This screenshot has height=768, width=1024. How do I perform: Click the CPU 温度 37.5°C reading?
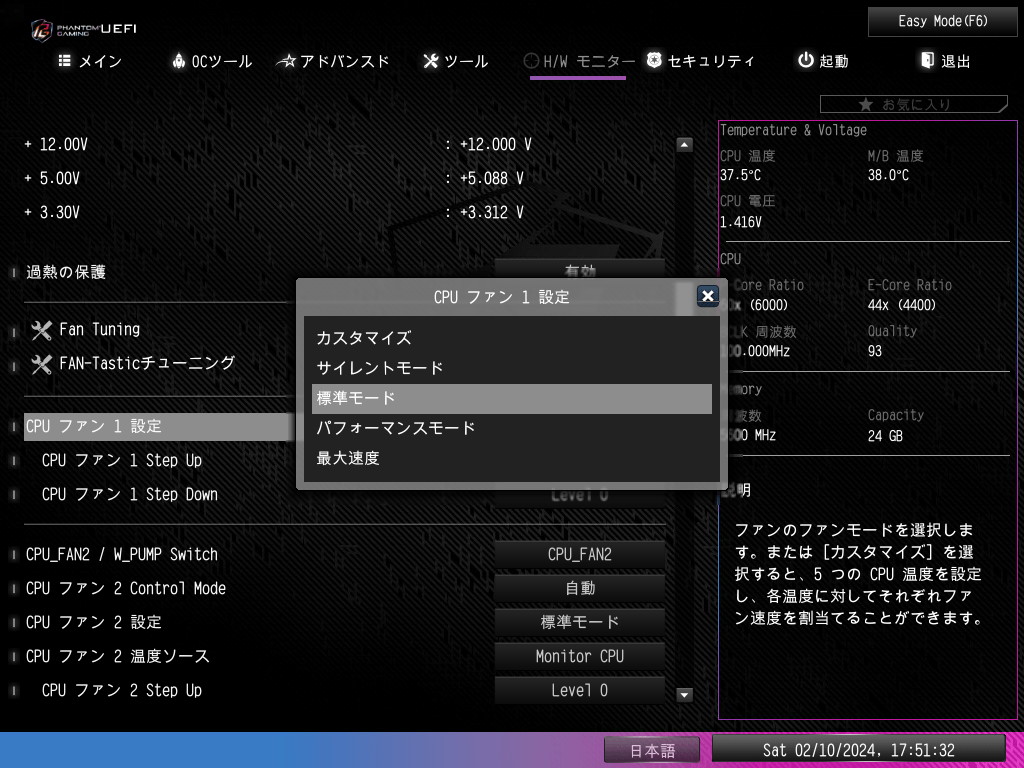coord(741,175)
